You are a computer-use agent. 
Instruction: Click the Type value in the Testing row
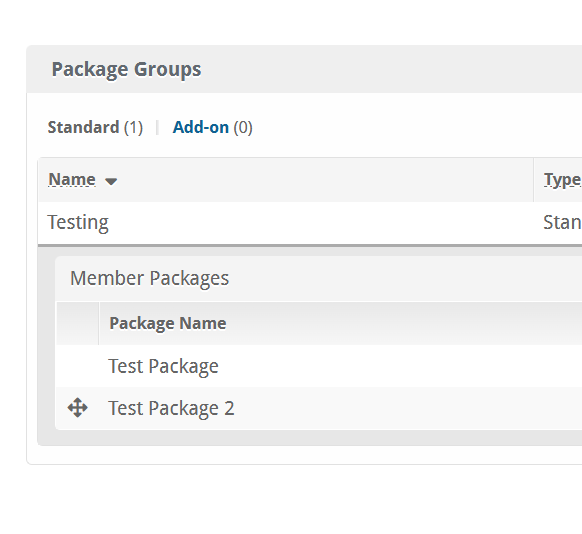tap(562, 223)
